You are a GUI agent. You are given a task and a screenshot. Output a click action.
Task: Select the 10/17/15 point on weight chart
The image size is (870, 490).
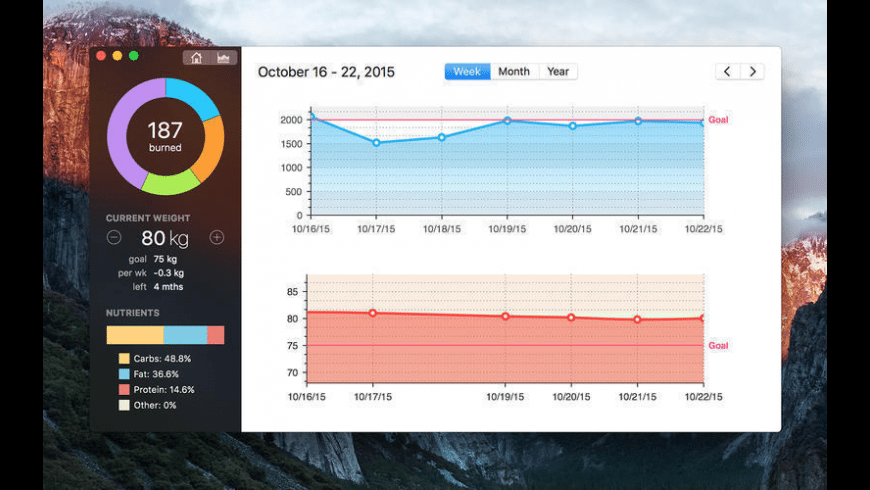point(373,313)
